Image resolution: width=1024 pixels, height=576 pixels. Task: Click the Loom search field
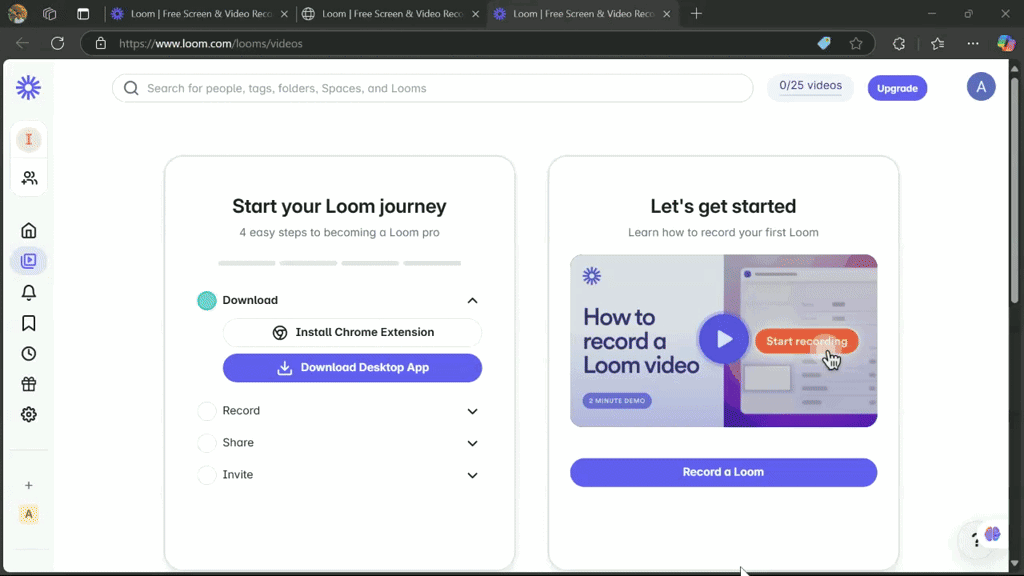pyautogui.click(x=440, y=88)
